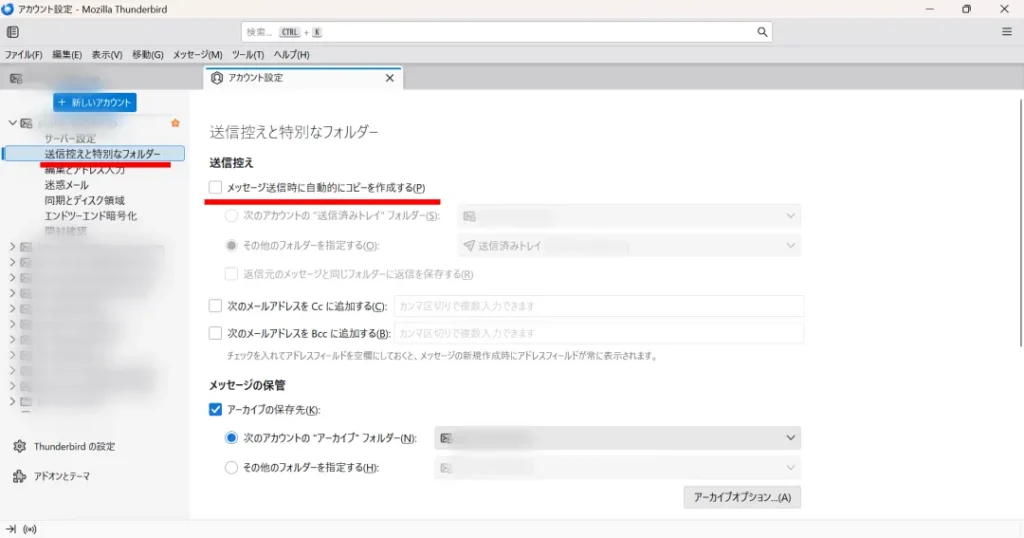
Task: Uncheck the アーカイブの保存先 checkbox
Action: (215, 409)
